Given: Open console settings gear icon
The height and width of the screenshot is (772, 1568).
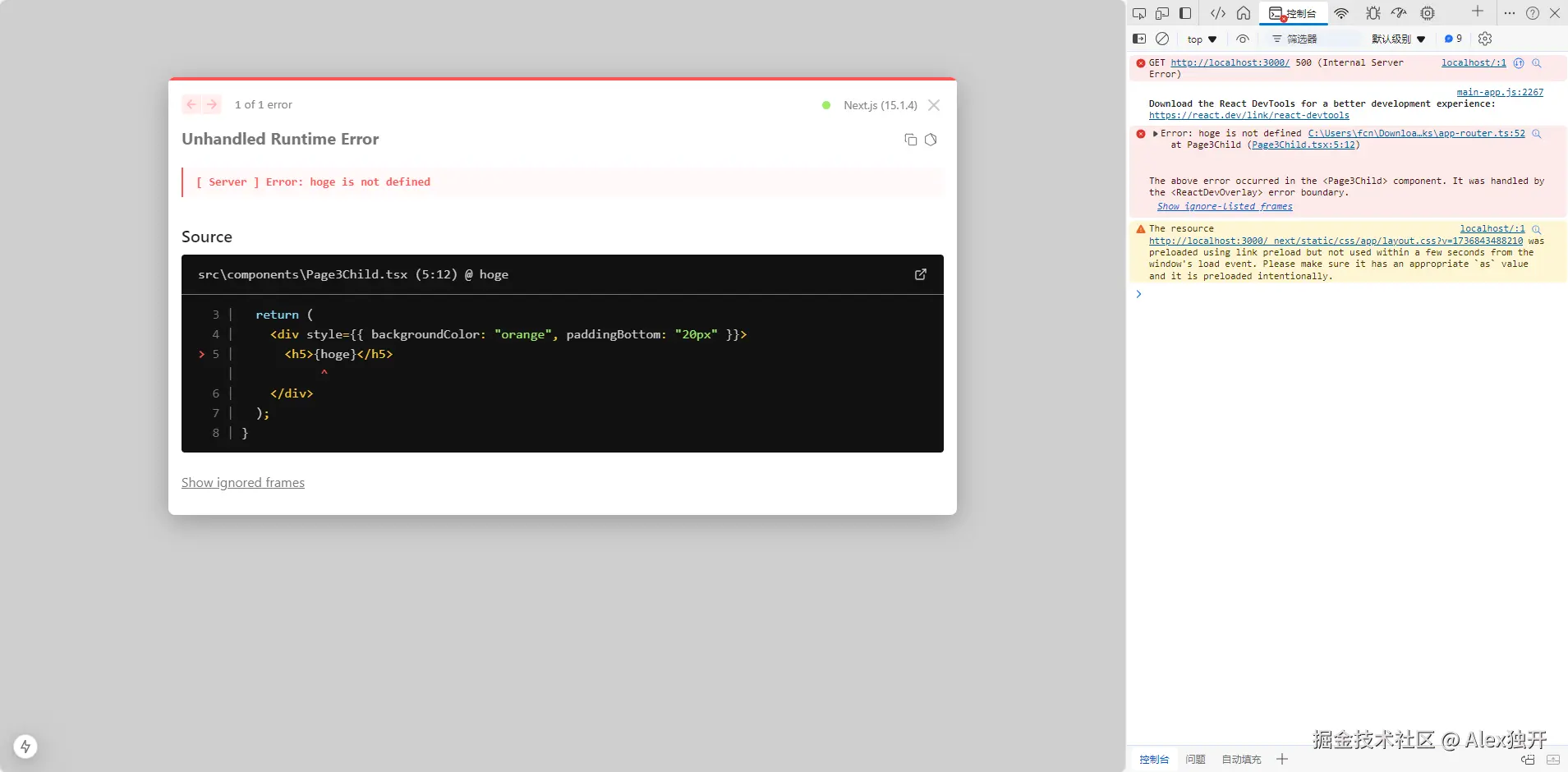Looking at the screenshot, I should [1485, 39].
